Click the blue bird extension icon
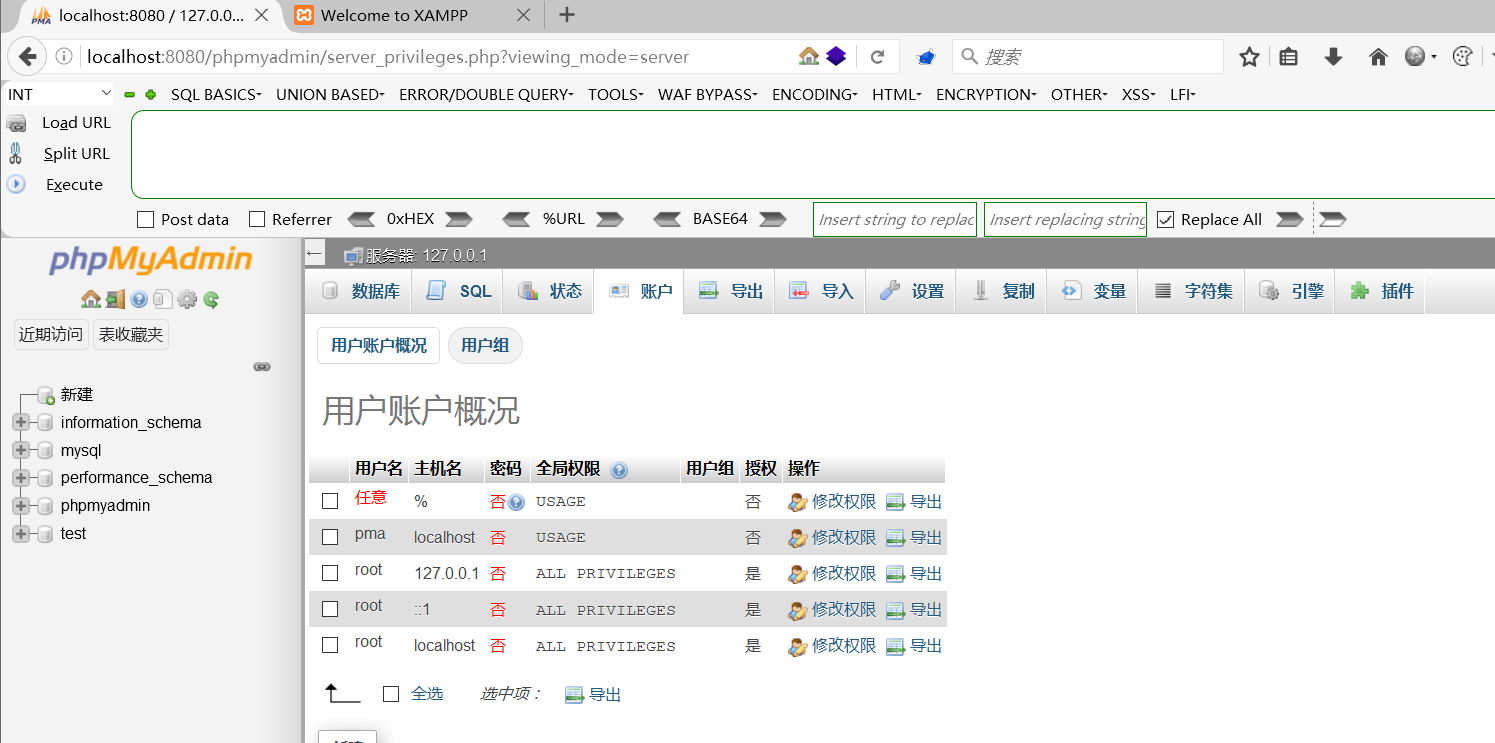 pos(926,57)
